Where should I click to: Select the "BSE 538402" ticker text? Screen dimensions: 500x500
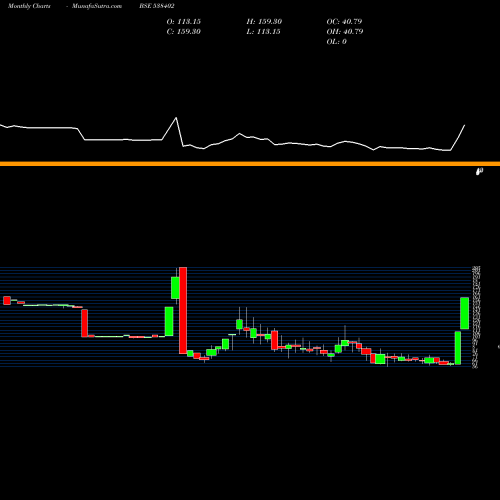(157, 6)
